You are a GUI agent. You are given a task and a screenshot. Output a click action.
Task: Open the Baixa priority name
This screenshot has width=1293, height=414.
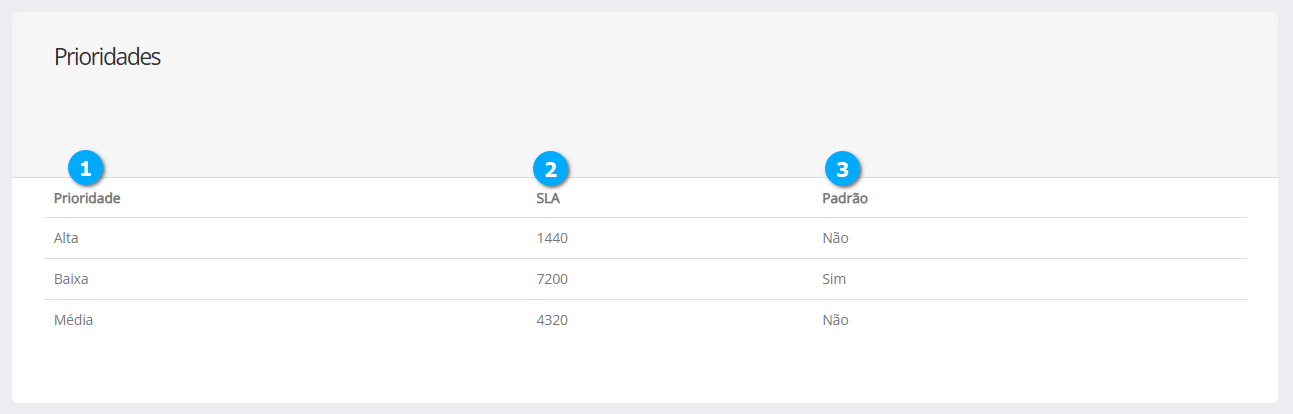coord(71,279)
